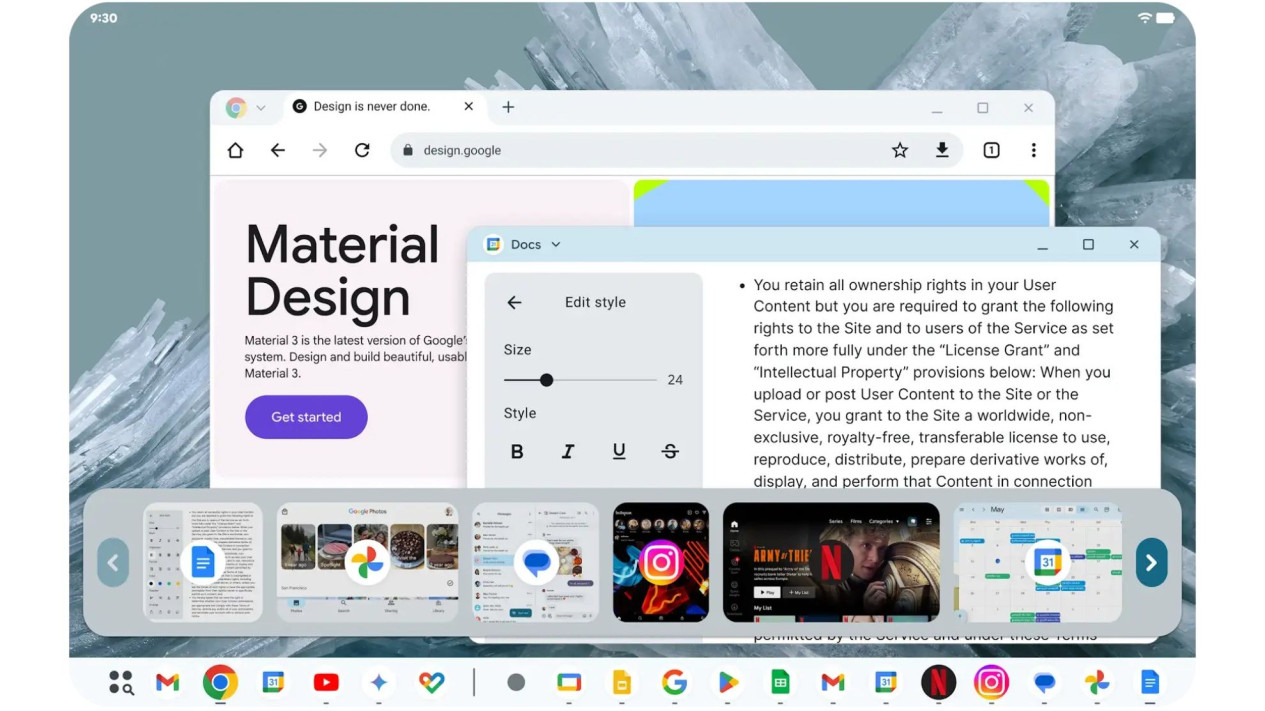Launch the Play Store from the taskbar
1265x711 pixels.
[728, 683]
